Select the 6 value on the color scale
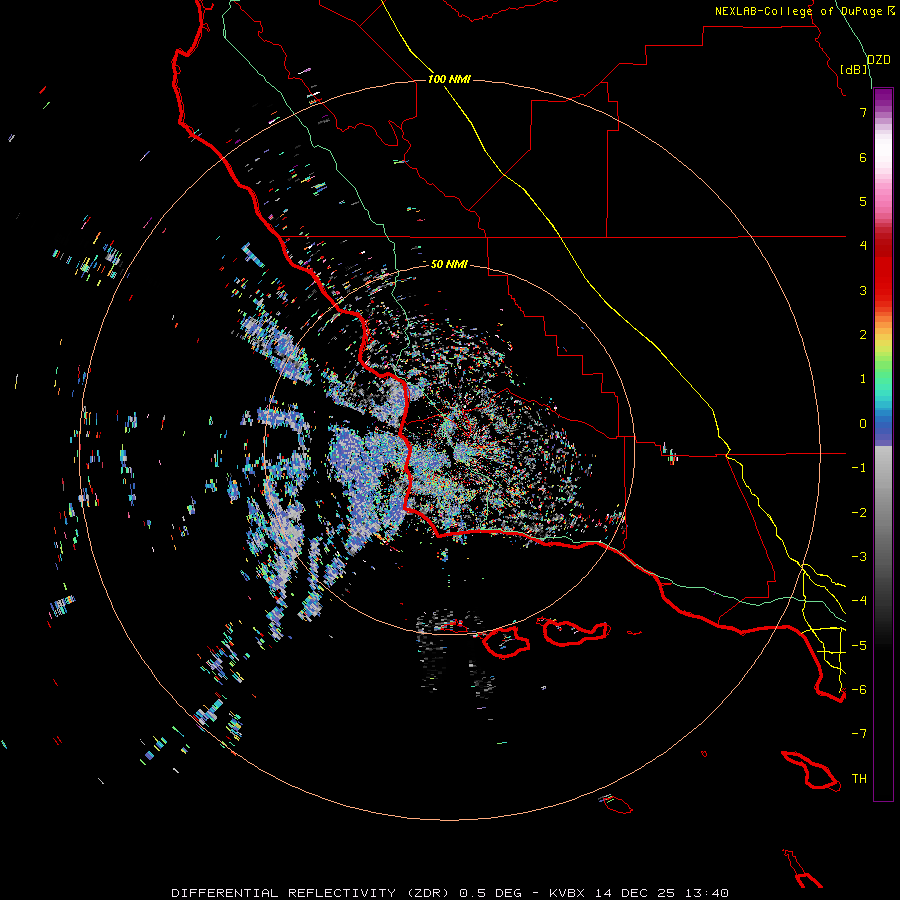 [x=863, y=157]
